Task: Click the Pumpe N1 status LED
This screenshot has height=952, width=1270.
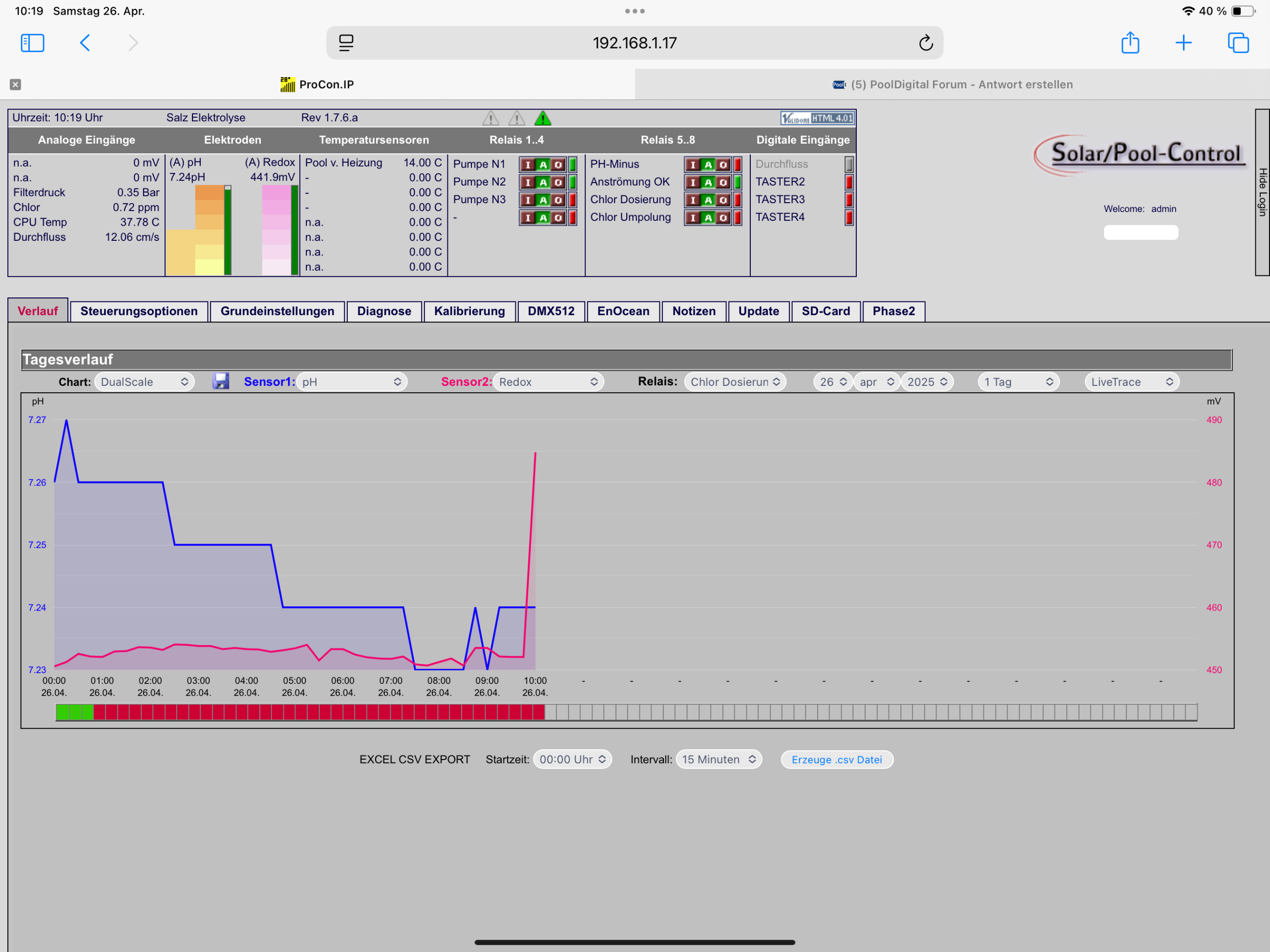Action: coord(572,165)
